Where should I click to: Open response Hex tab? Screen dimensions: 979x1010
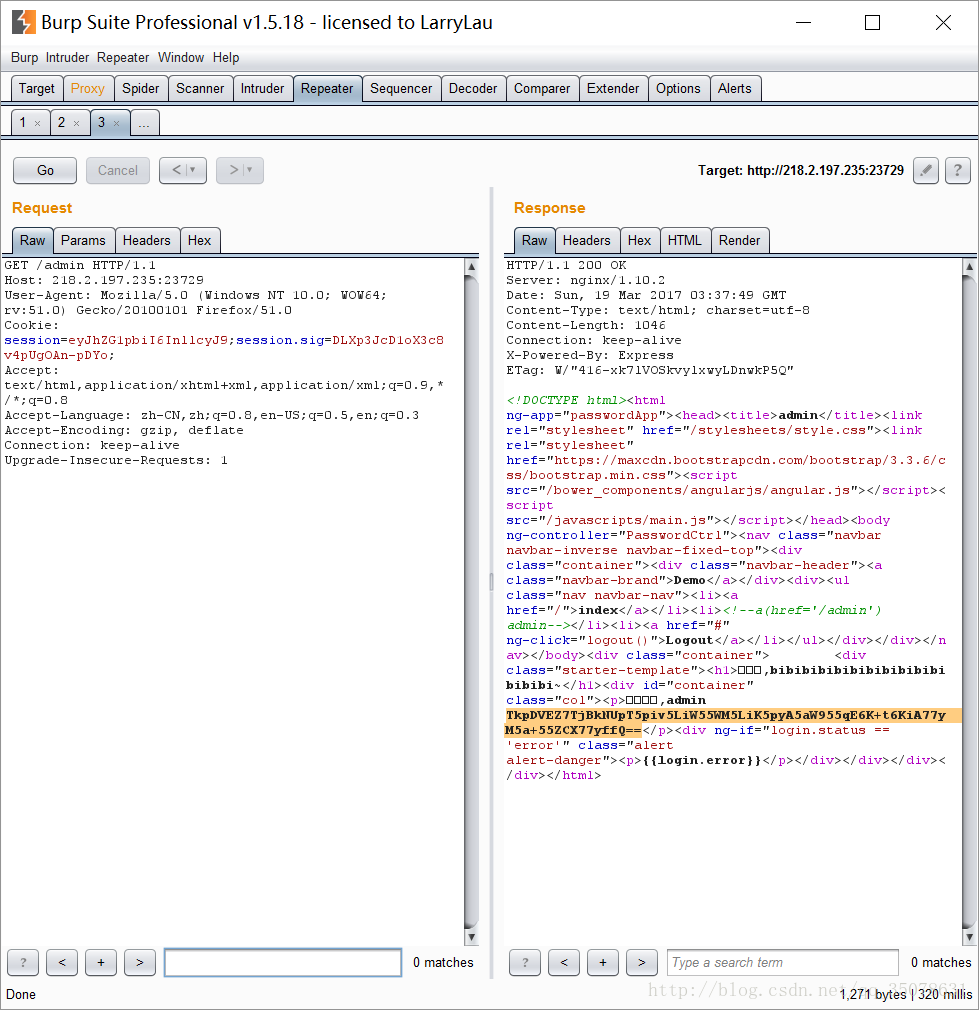coord(640,240)
